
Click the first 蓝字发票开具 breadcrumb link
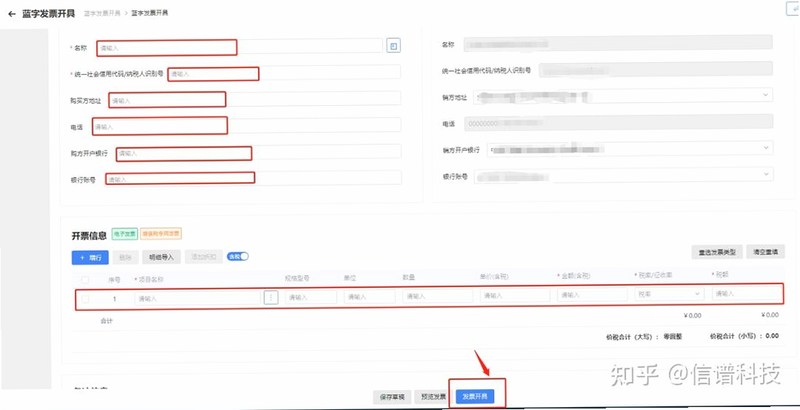(x=102, y=13)
